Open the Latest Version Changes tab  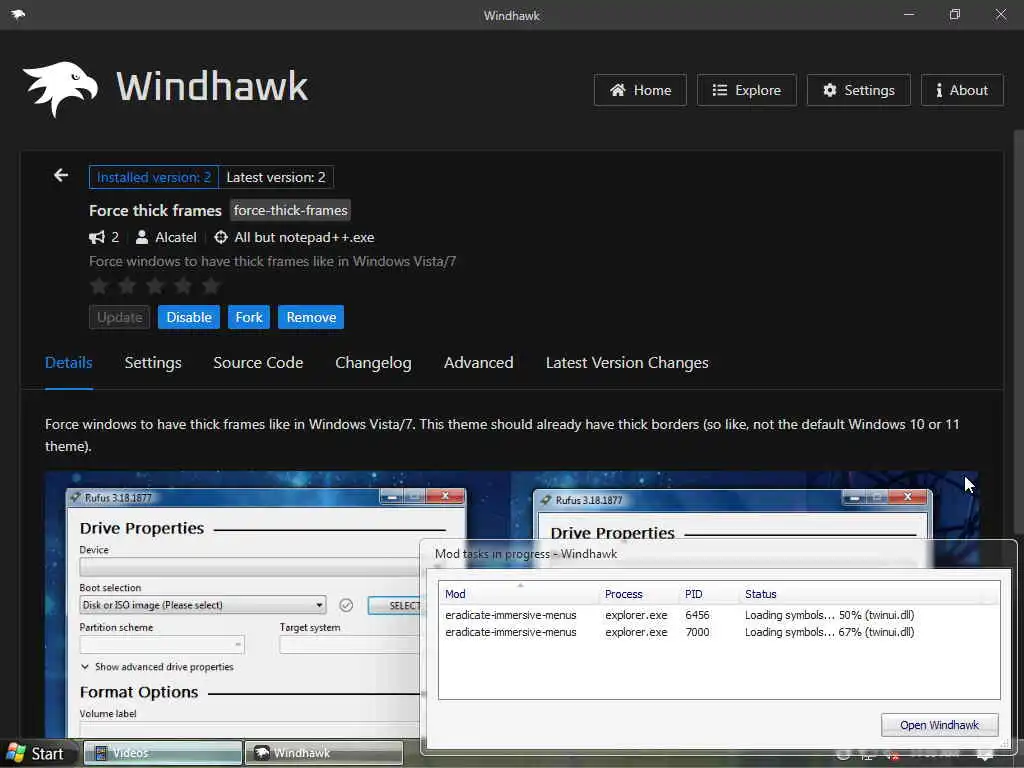[x=627, y=363]
